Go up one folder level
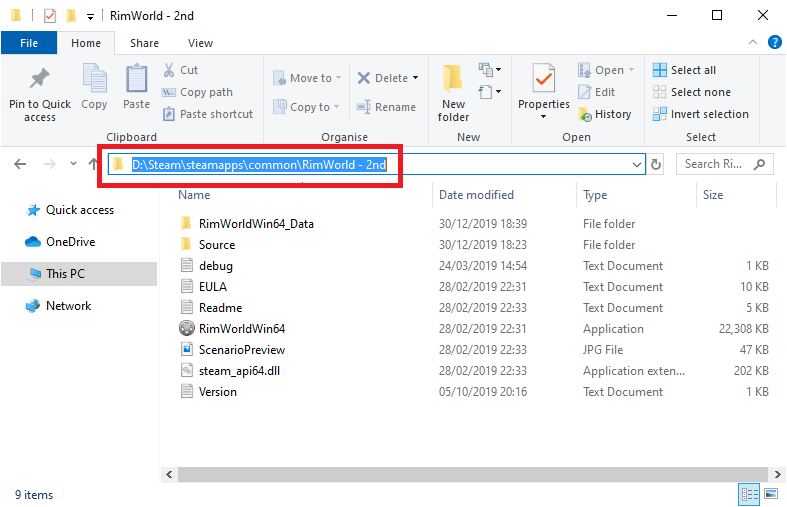 point(93,164)
